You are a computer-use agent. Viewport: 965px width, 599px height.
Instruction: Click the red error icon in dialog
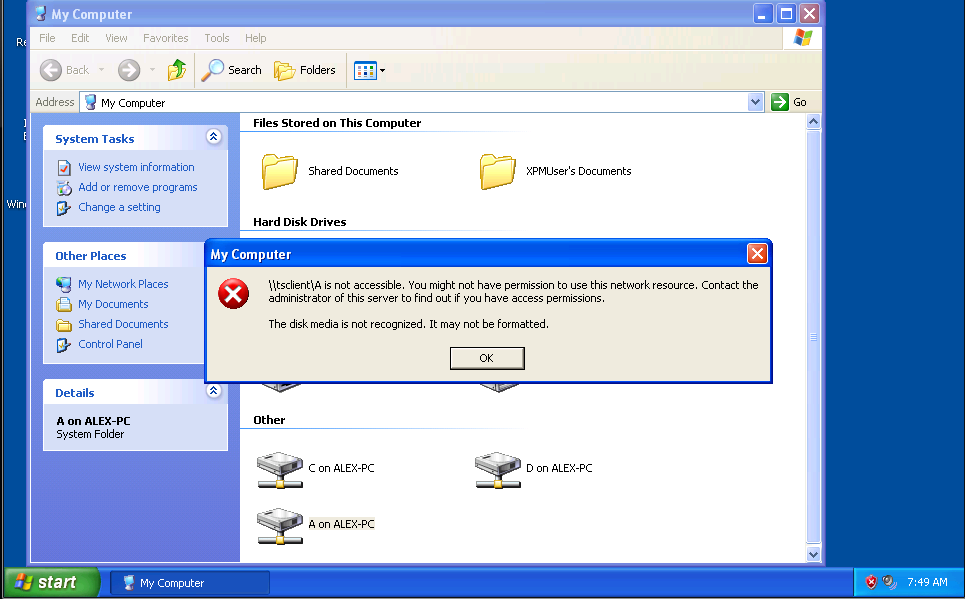click(x=233, y=294)
